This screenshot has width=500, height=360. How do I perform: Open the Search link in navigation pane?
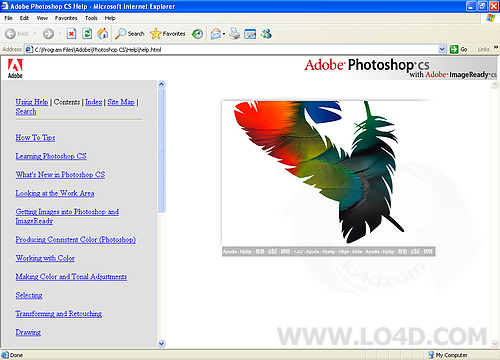coord(26,111)
